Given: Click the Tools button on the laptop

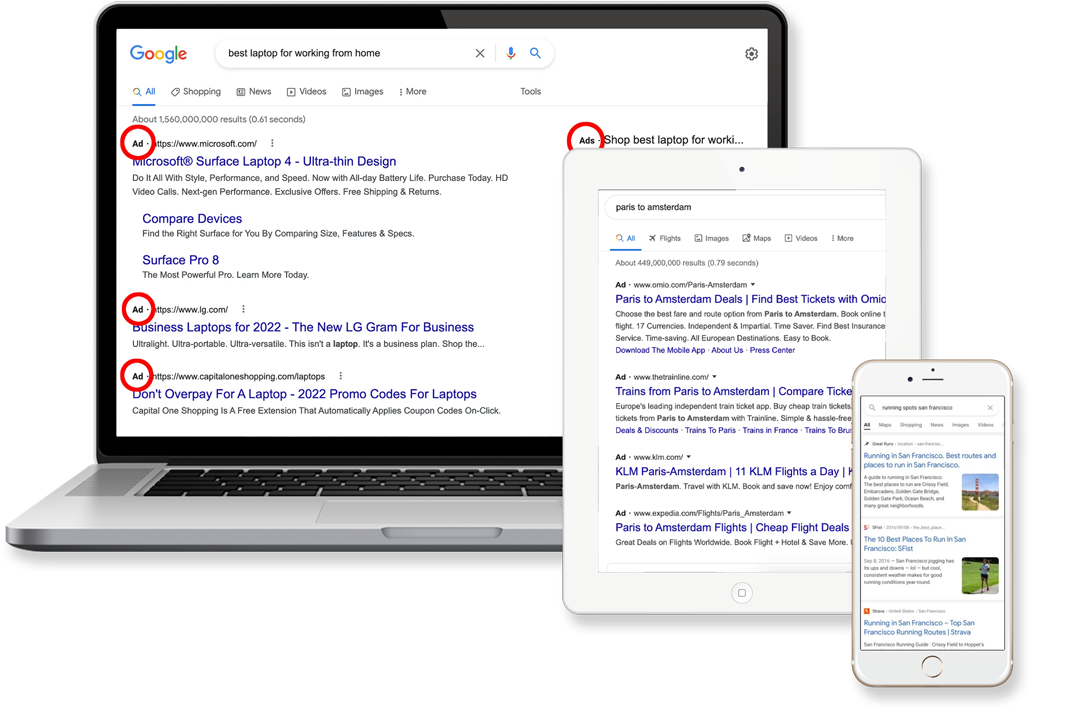Looking at the screenshot, I should pos(530,92).
